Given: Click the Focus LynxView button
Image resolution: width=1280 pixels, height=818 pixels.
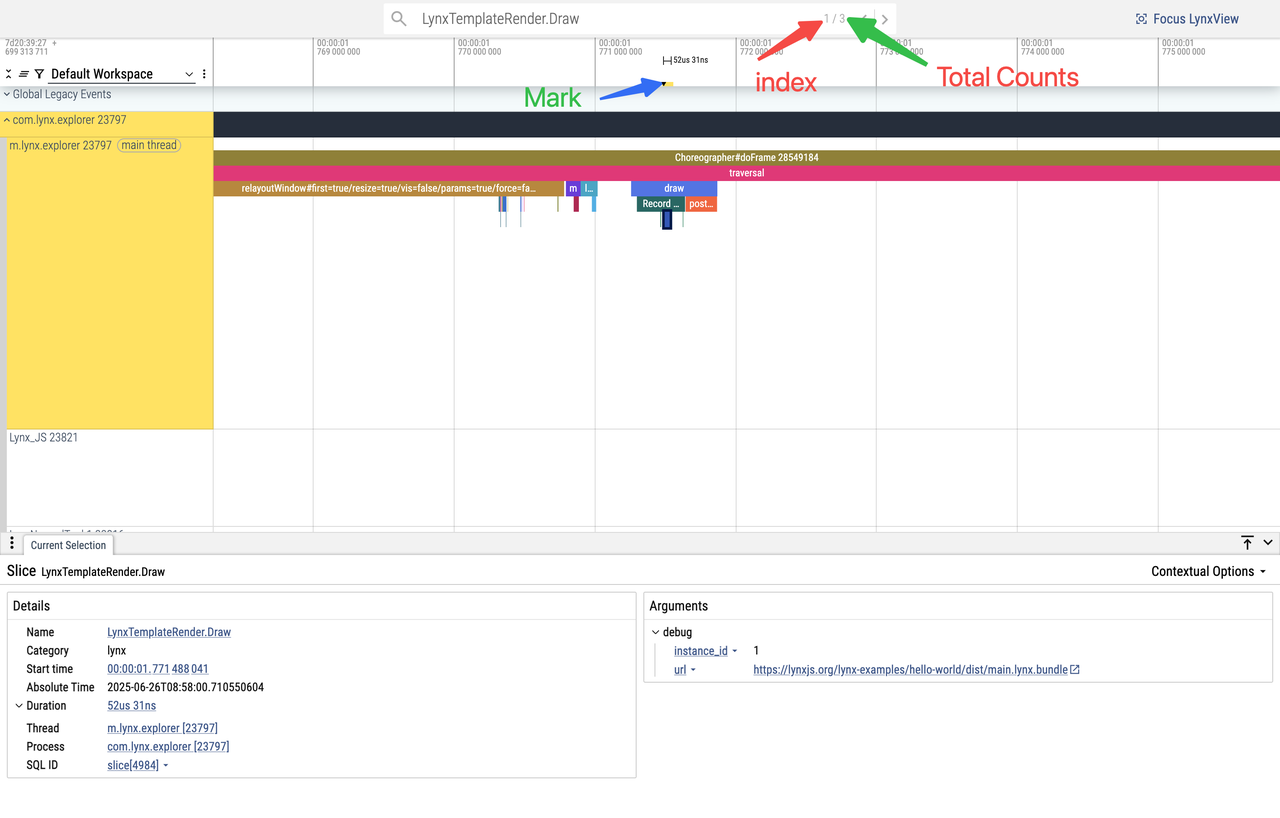Looking at the screenshot, I should [x=1187, y=19].
